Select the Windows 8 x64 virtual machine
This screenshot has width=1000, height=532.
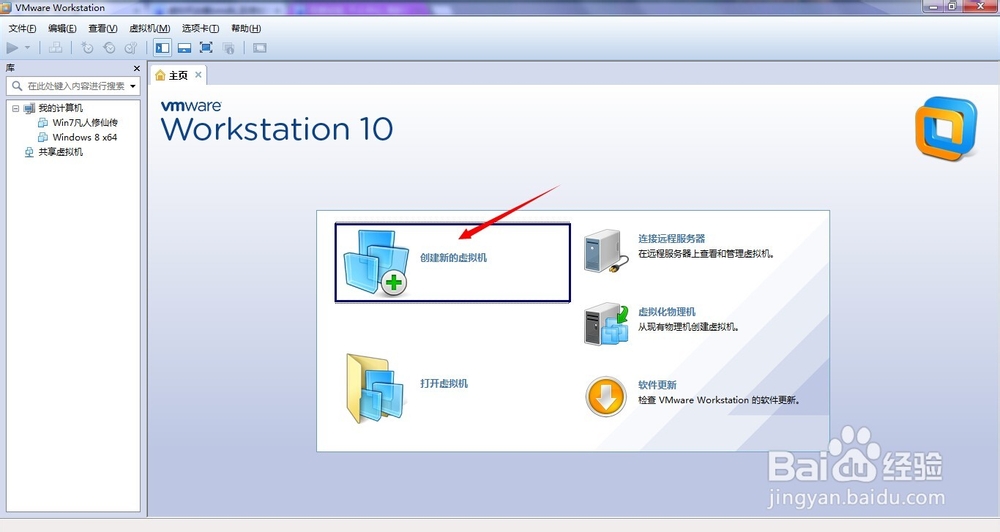(x=85, y=137)
